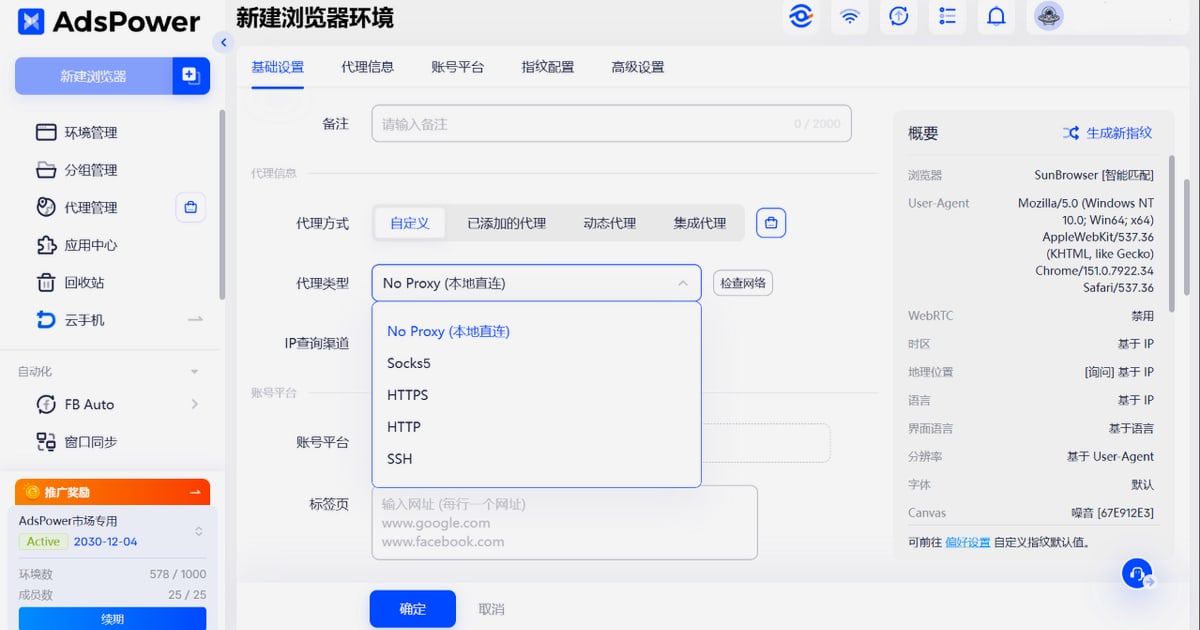This screenshot has width=1200, height=630.
Task: Open the notifications bell
Action: tap(996, 16)
